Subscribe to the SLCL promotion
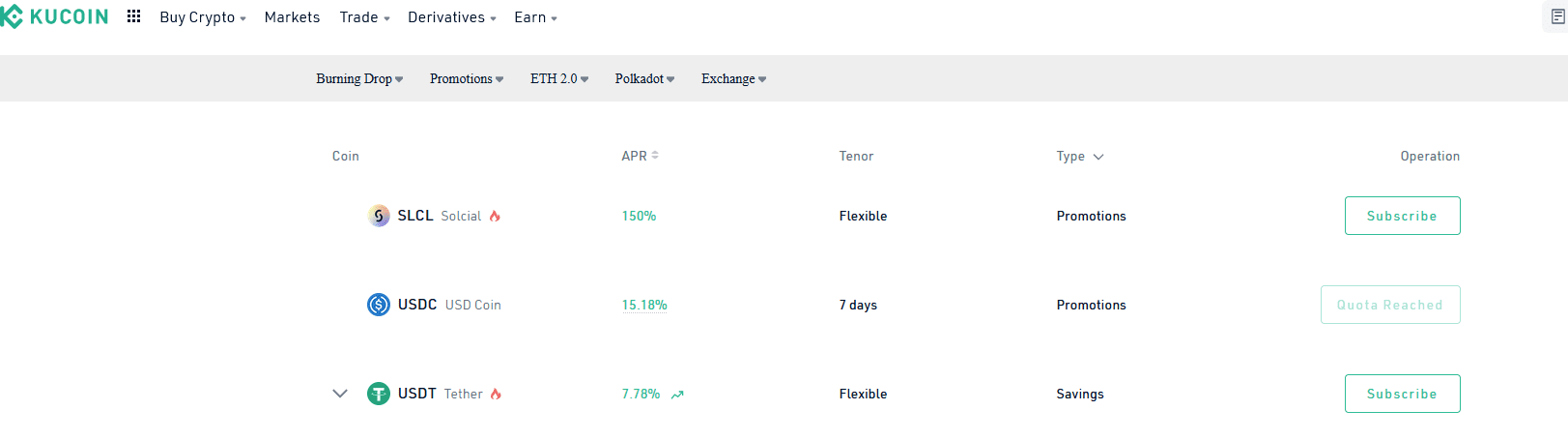 1402,216
